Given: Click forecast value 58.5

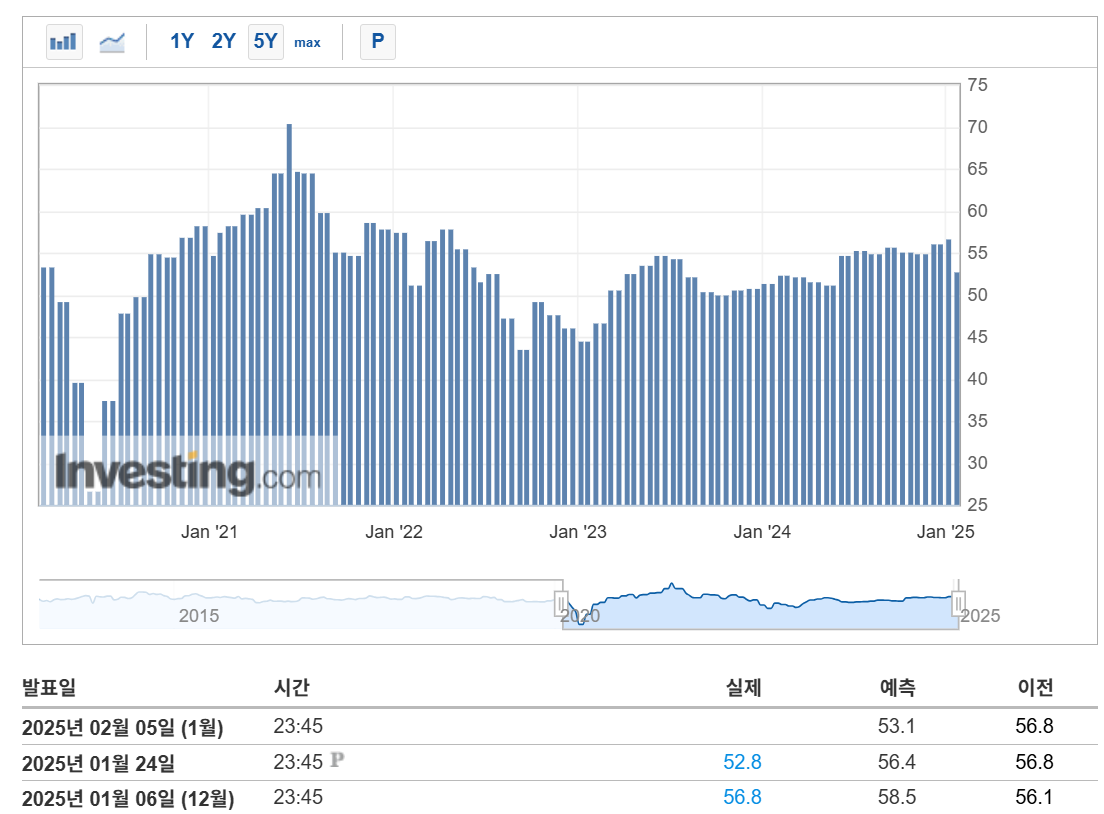Looking at the screenshot, I should tap(896, 797).
